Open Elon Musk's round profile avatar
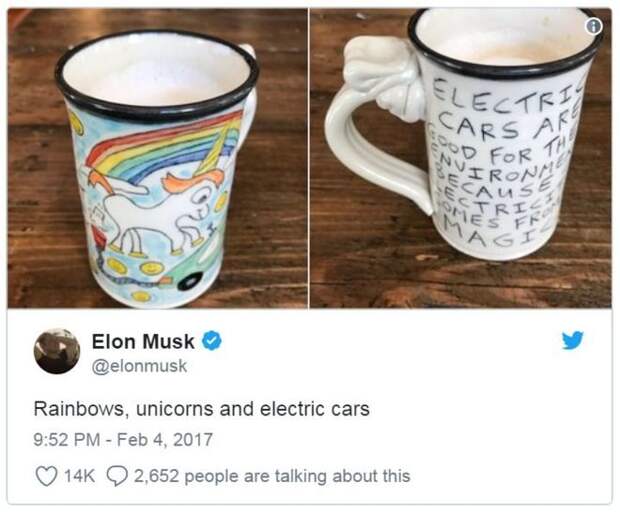The image size is (620, 513). click(57, 351)
